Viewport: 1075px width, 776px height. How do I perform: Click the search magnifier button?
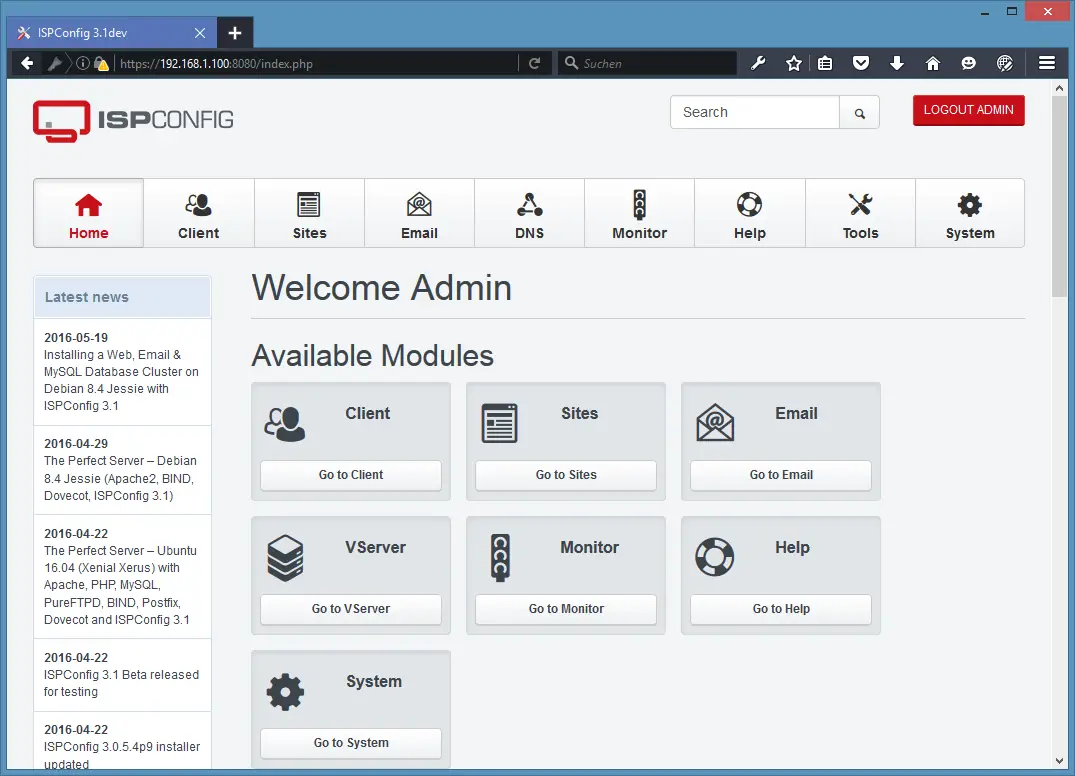pos(860,112)
